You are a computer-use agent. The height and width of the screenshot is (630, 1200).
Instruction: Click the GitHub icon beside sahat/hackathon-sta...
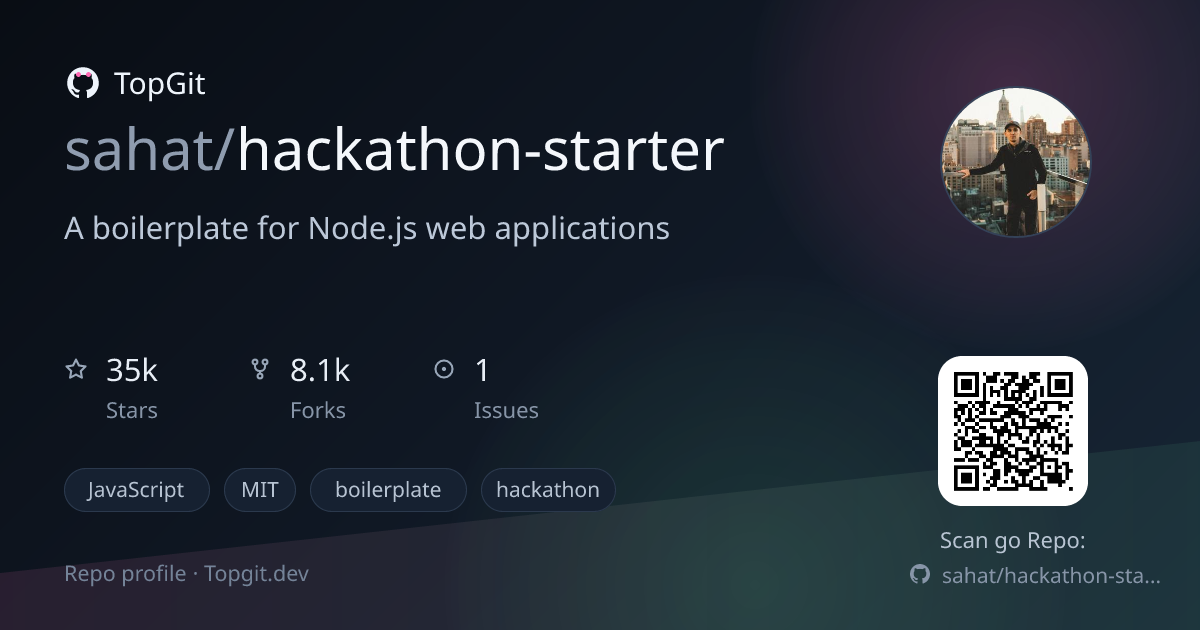point(920,575)
